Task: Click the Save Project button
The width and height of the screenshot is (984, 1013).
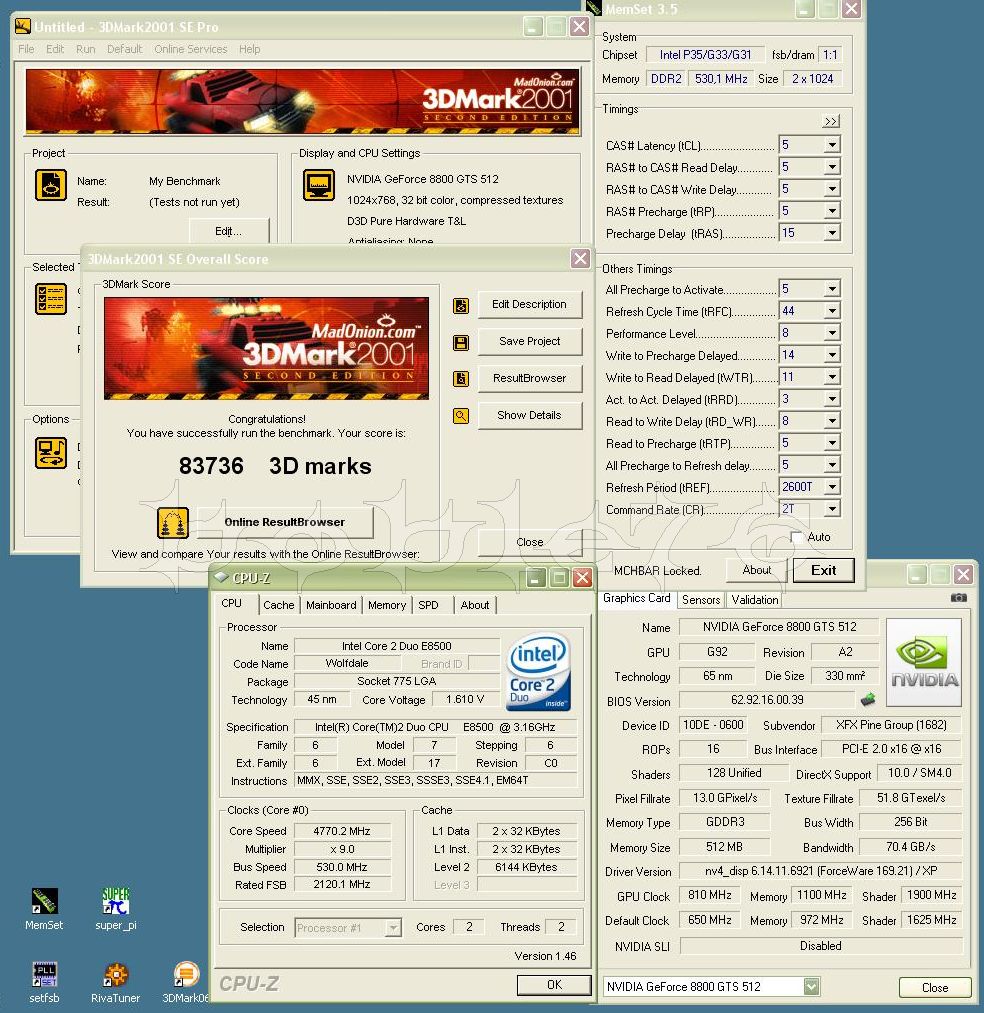Action: coord(529,341)
